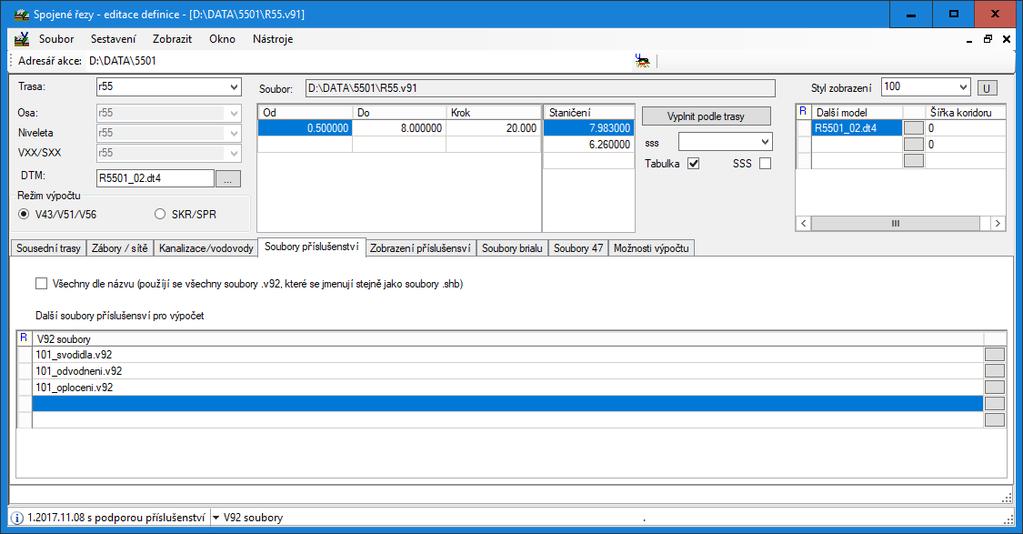Switch to Soubory 47 tab
Image resolution: width=1023 pixels, height=534 pixels.
(578, 248)
